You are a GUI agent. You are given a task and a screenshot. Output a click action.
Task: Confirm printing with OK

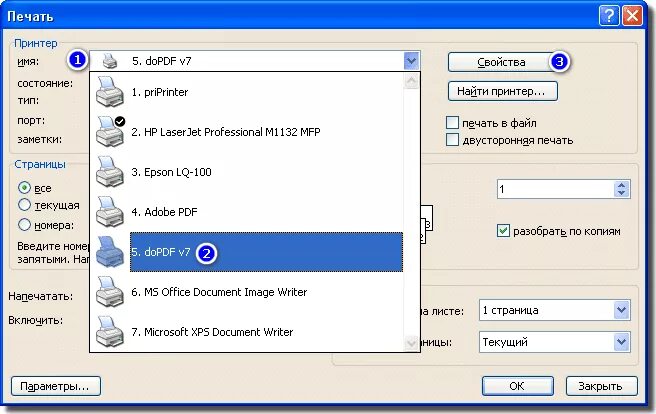[518, 386]
